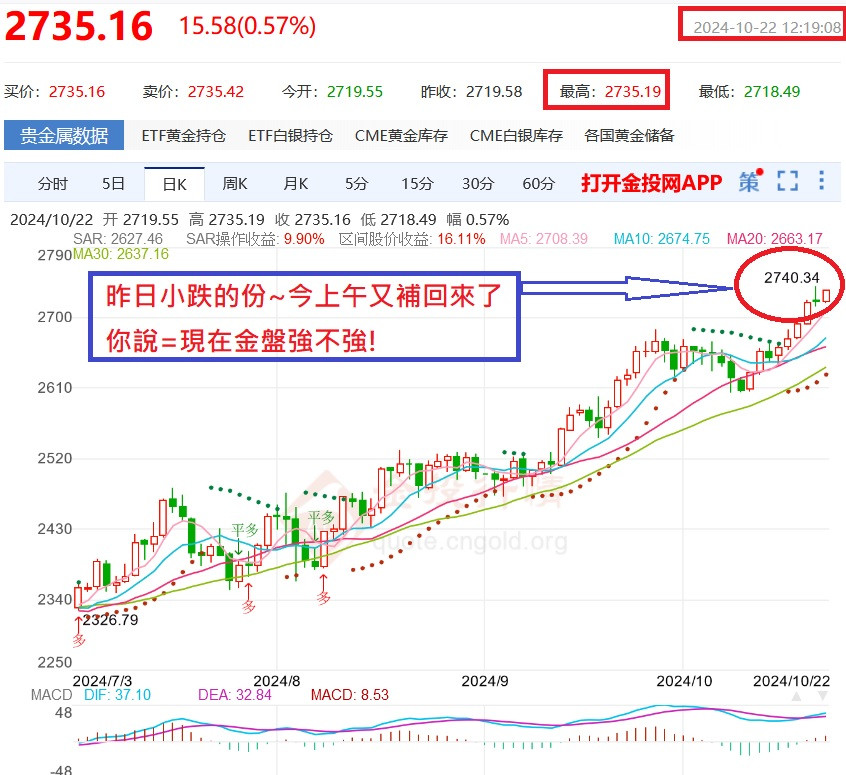Click the large price 2735.16

click(x=79, y=26)
